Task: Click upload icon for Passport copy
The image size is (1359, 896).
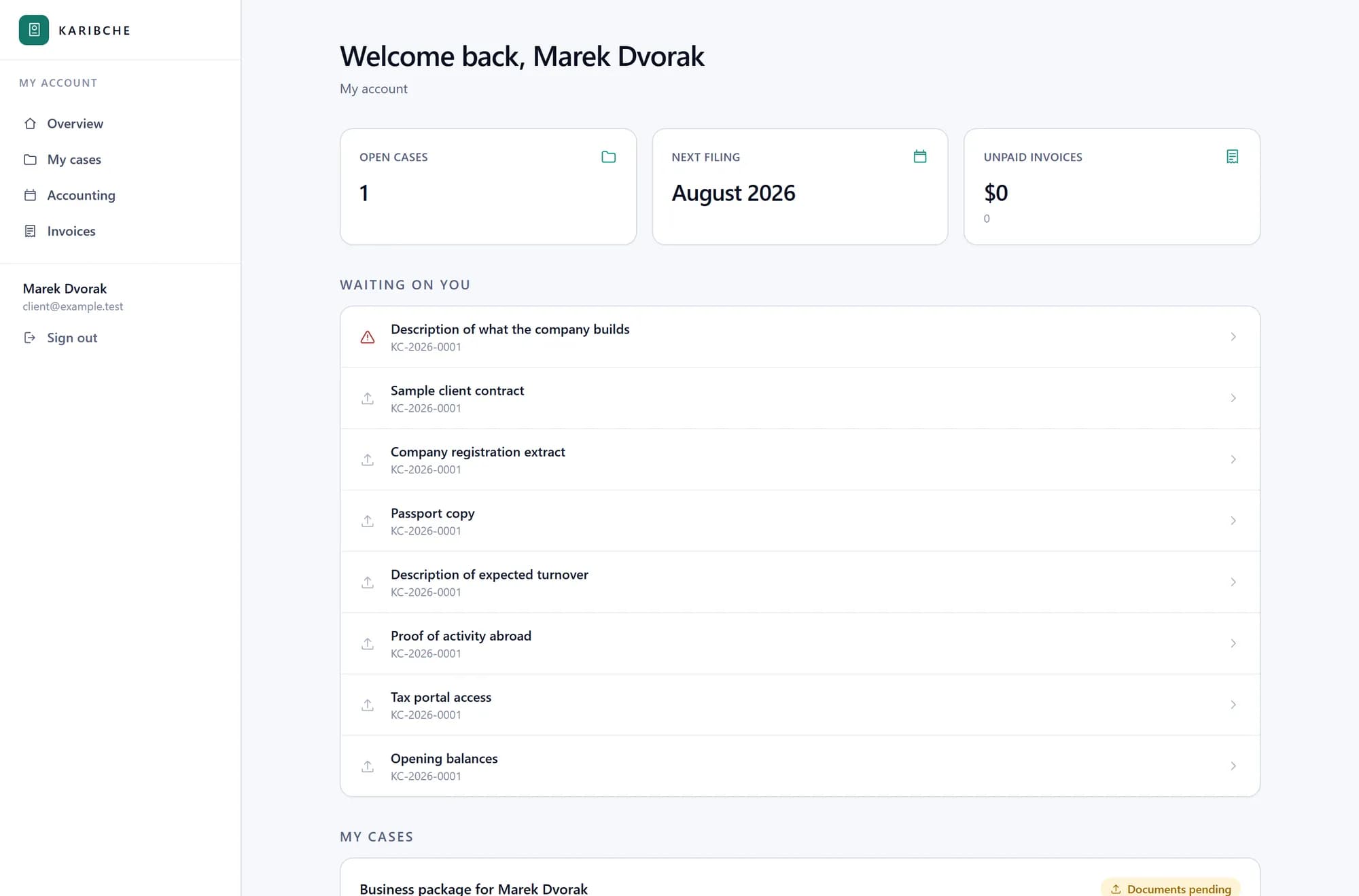Action: pos(368,521)
